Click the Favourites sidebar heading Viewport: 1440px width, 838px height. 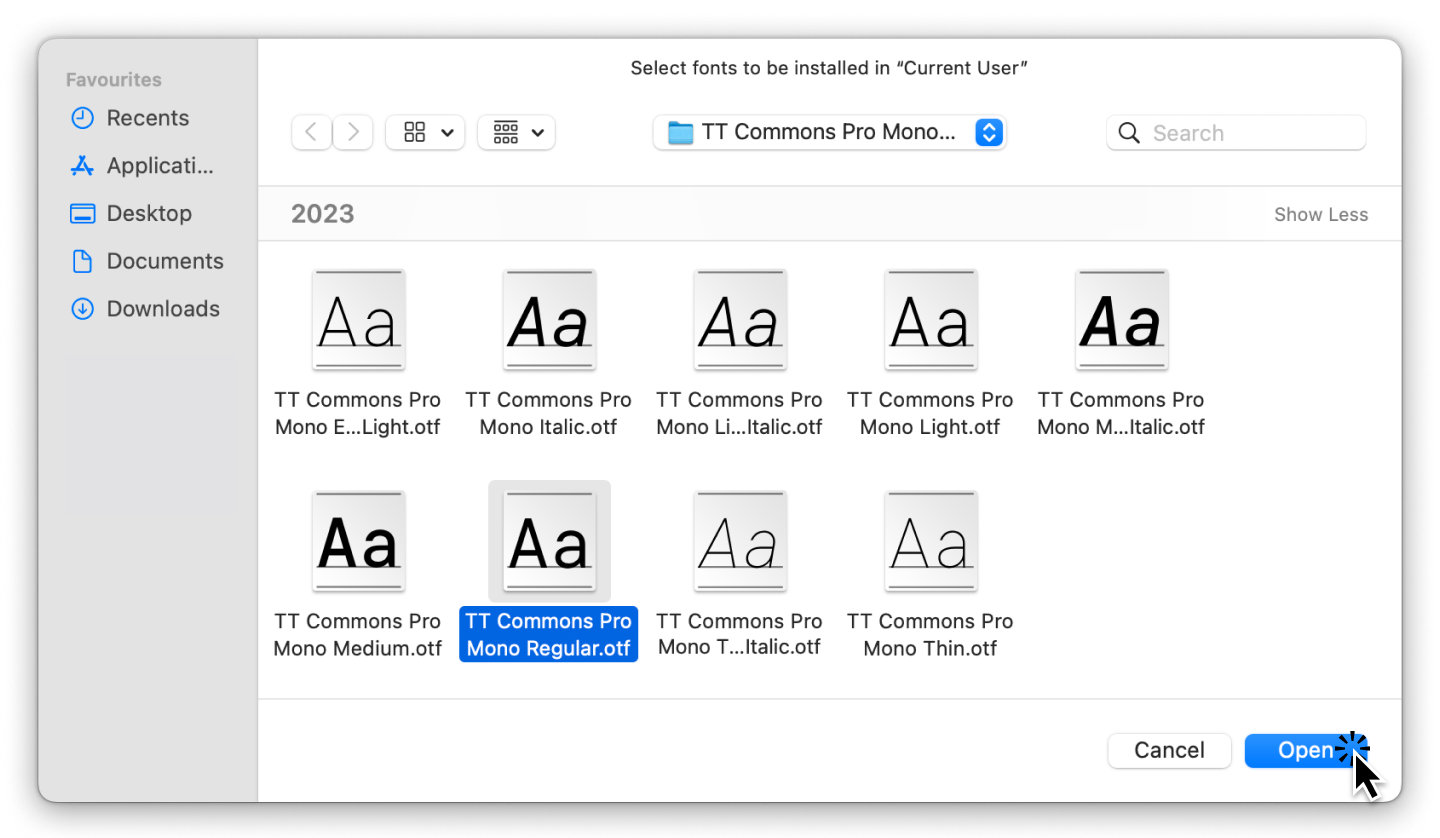pos(114,80)
